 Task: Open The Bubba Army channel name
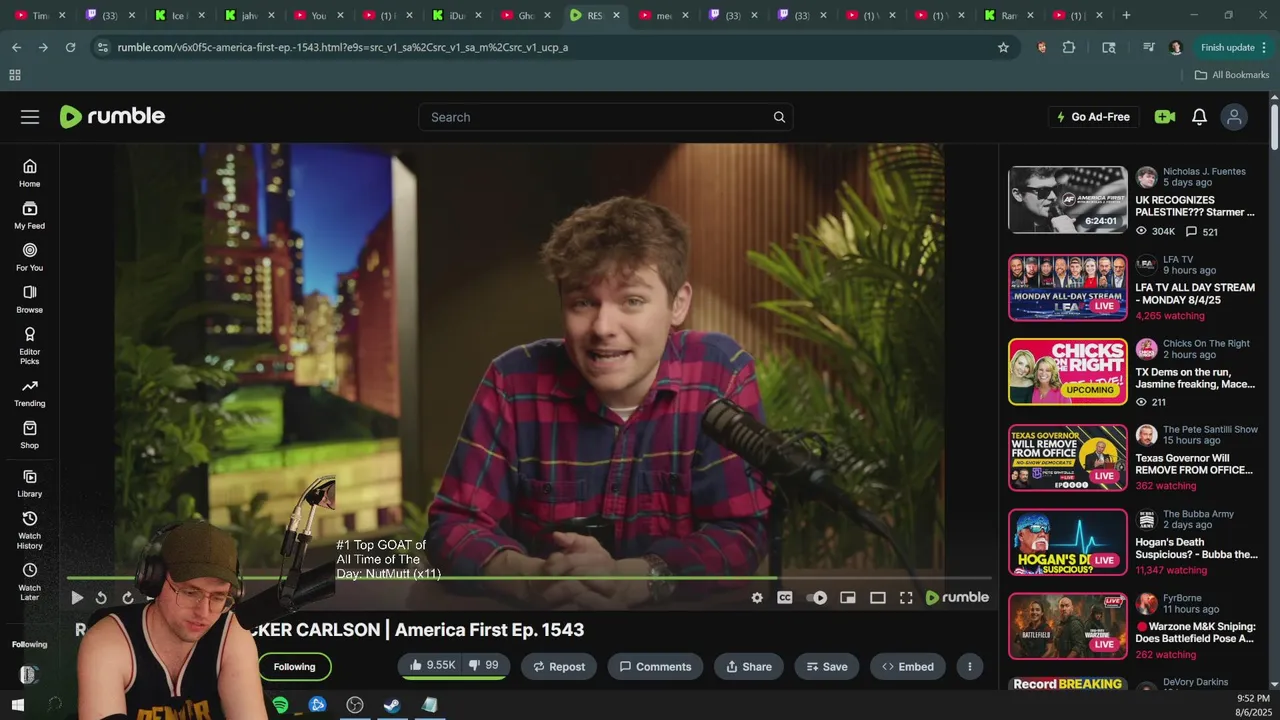[1198, 514]
